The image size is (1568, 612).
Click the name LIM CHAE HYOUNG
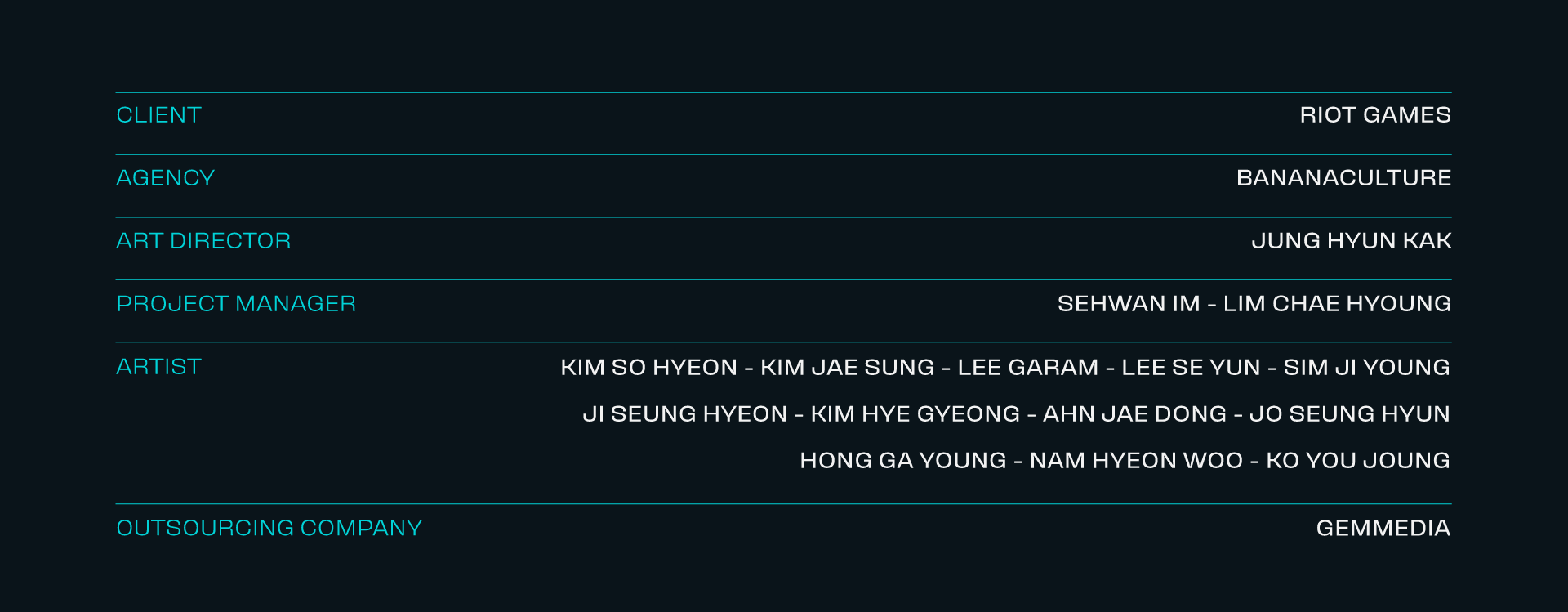[x=1337, y=304]
